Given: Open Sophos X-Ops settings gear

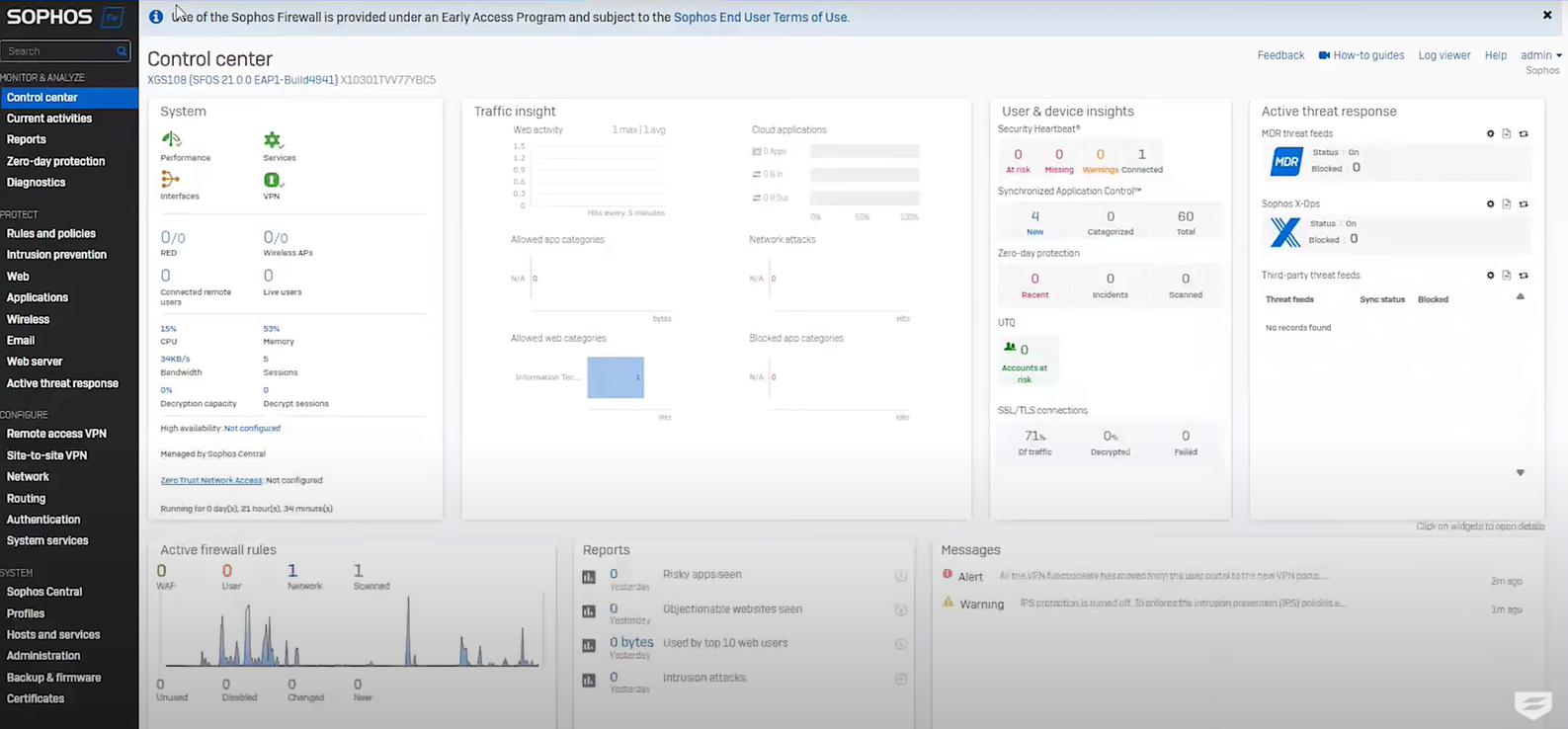Looking at the screenshot, I should [x=1491, y=204].
